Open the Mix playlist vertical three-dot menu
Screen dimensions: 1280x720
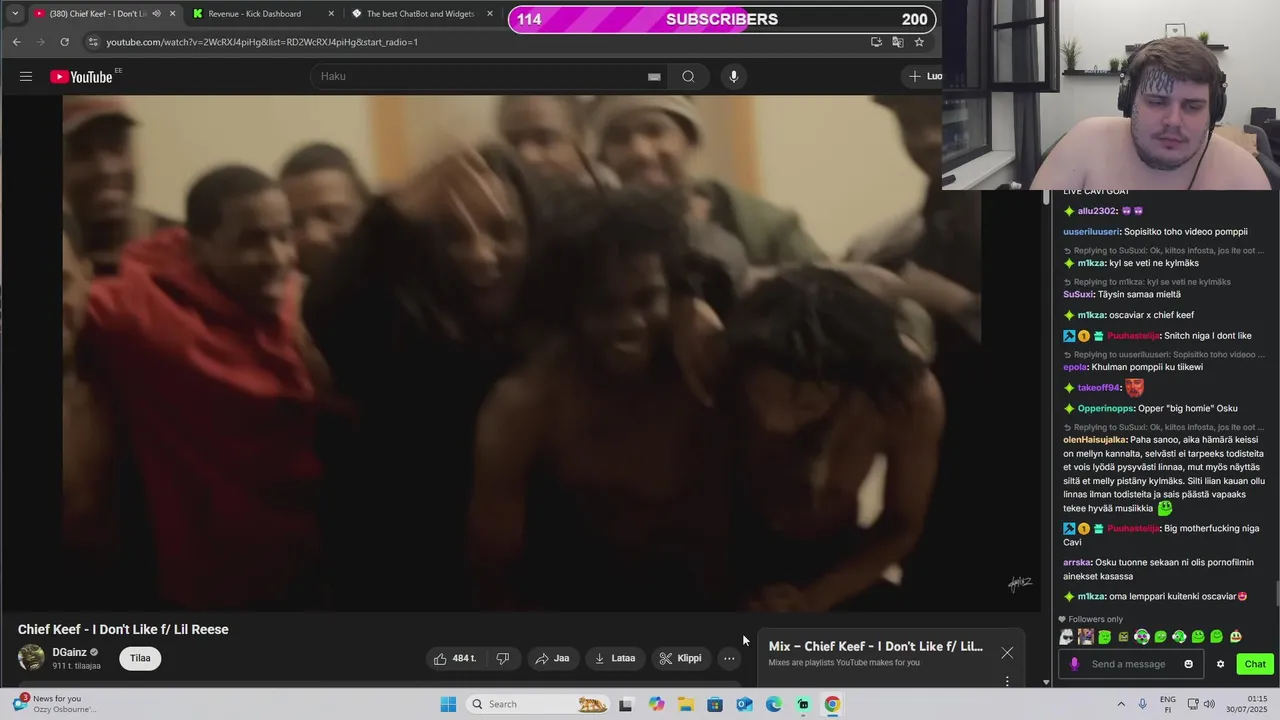tap(1007, 681)
